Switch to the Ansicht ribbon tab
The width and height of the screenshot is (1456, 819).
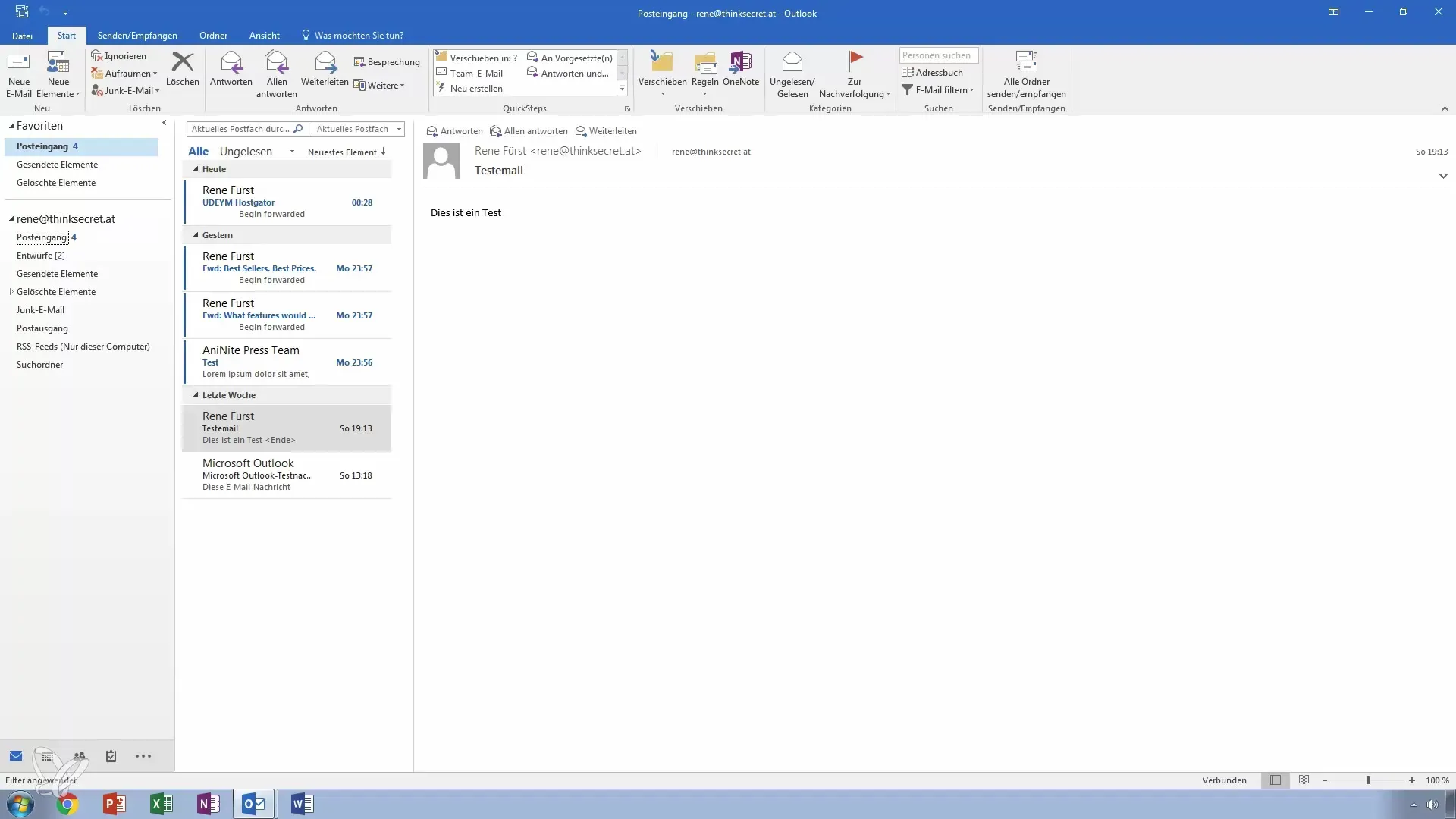coord(265,36)
